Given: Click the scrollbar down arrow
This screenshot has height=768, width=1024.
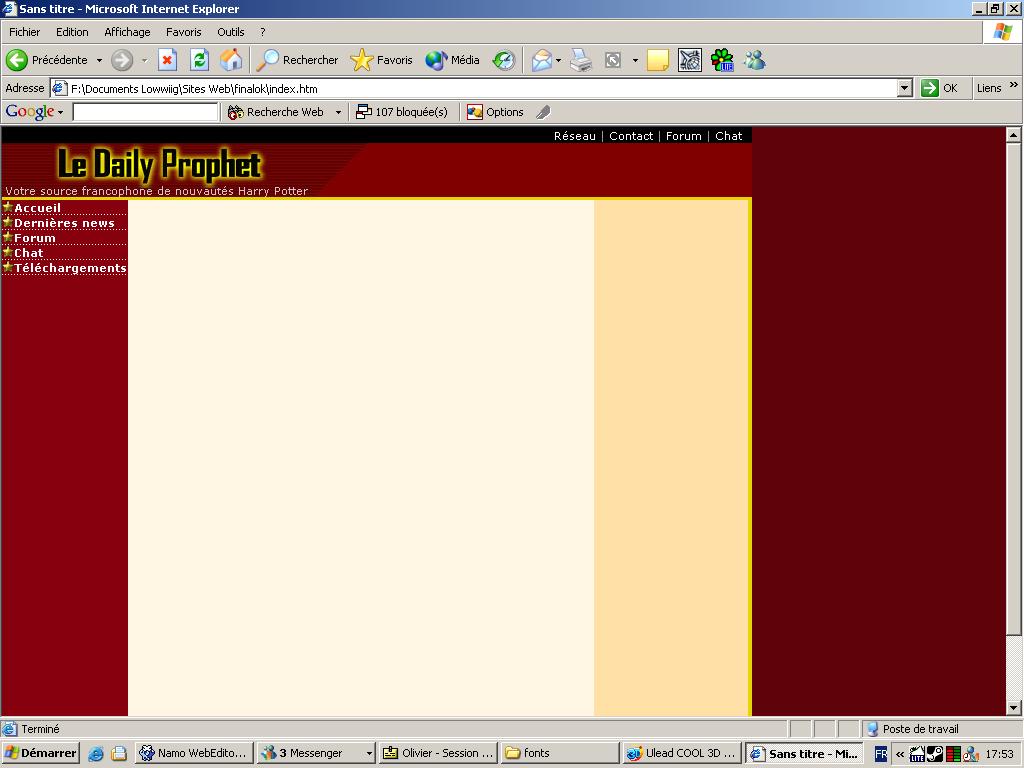Looking at the screenshot, I should (1014, 707).
